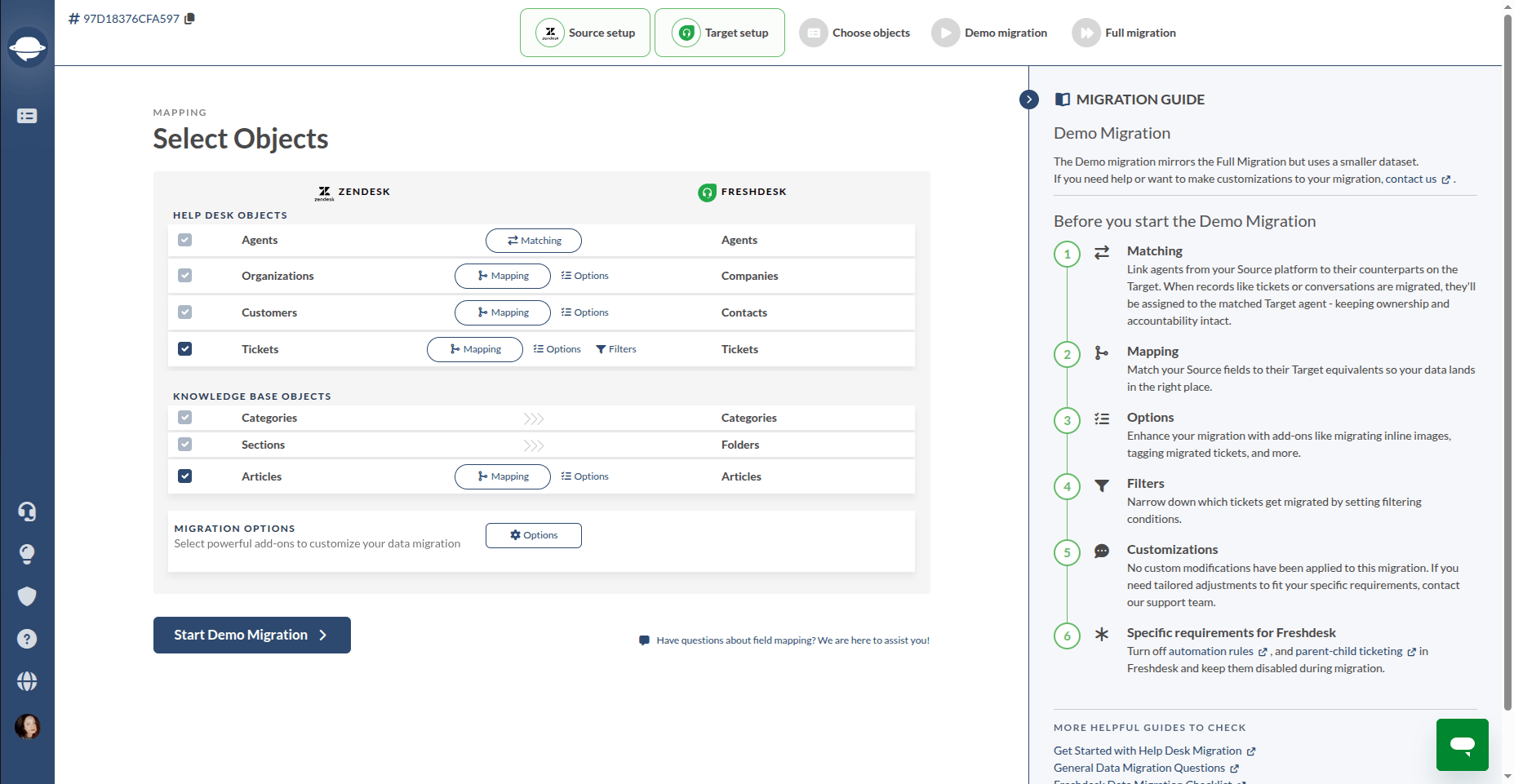
Task: Click the Freshdesk logo above target column
Action: pos(707,193)
